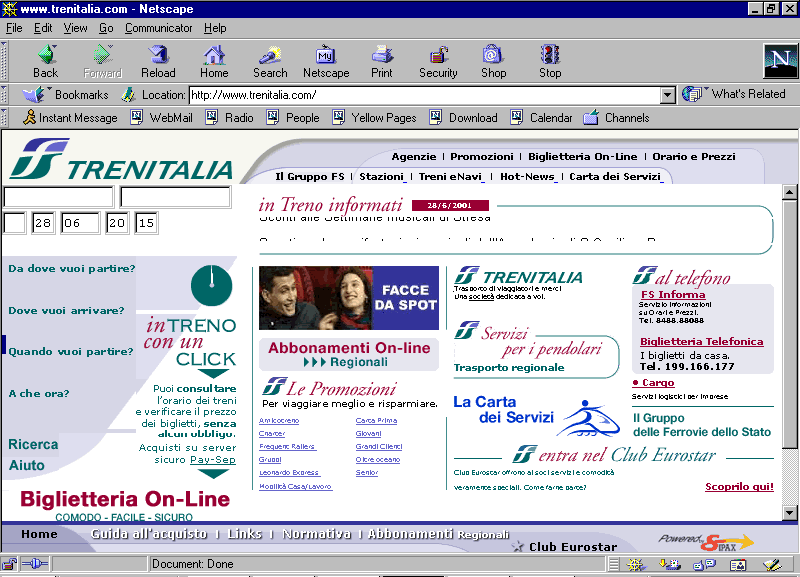Open Composer component bar icon
The height and width of the screenshot is (577, 800).
(x=772, y=564)
